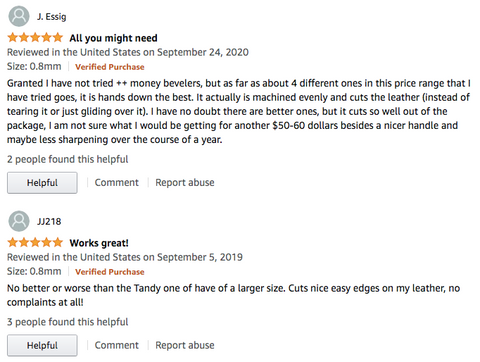Mark JJ218's review as Helpful

tap(42, 345)
